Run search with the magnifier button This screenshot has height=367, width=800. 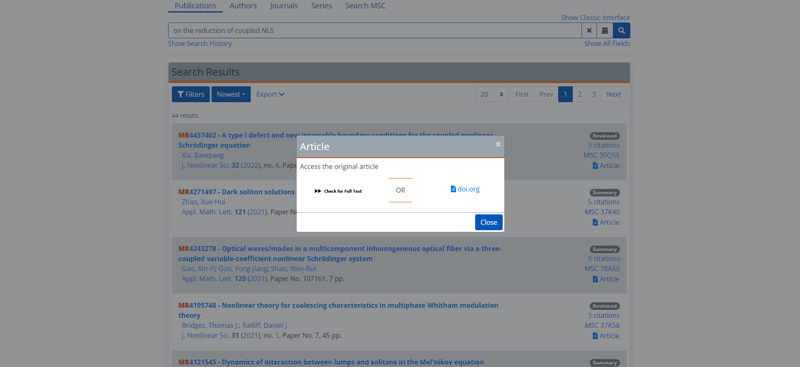pos(621,31)
